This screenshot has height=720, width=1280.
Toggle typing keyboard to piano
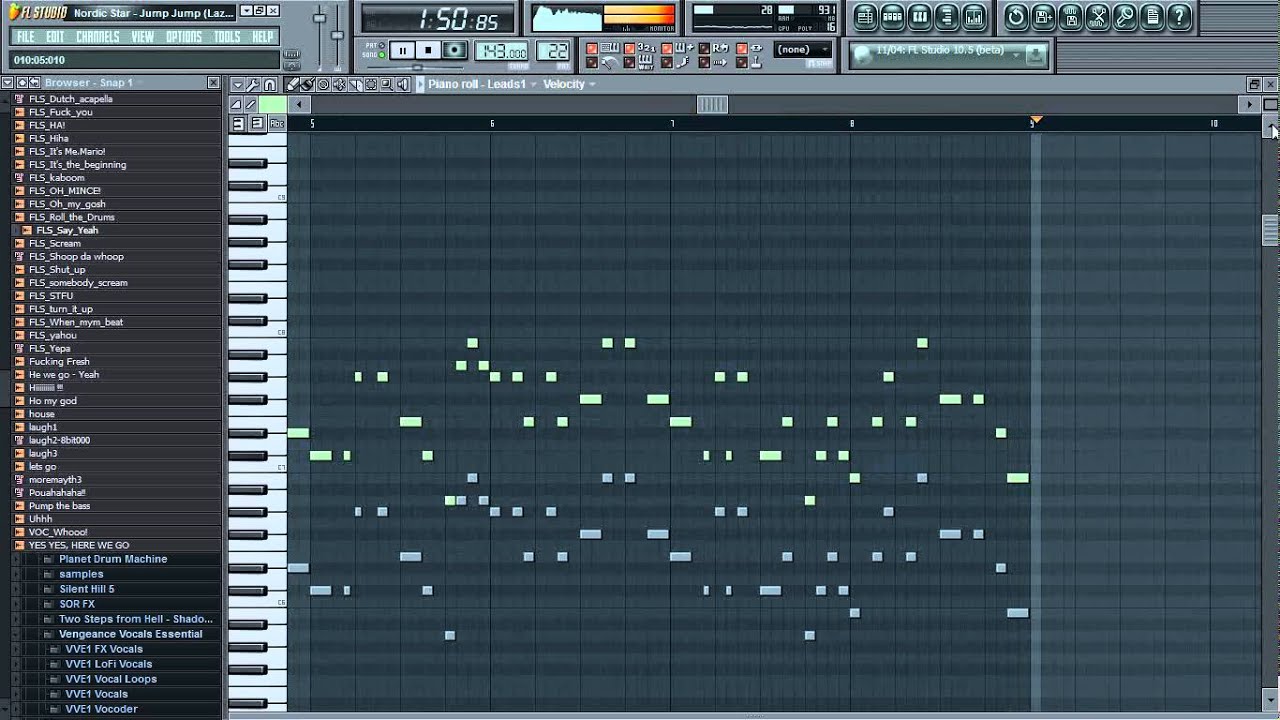(592, 48)
